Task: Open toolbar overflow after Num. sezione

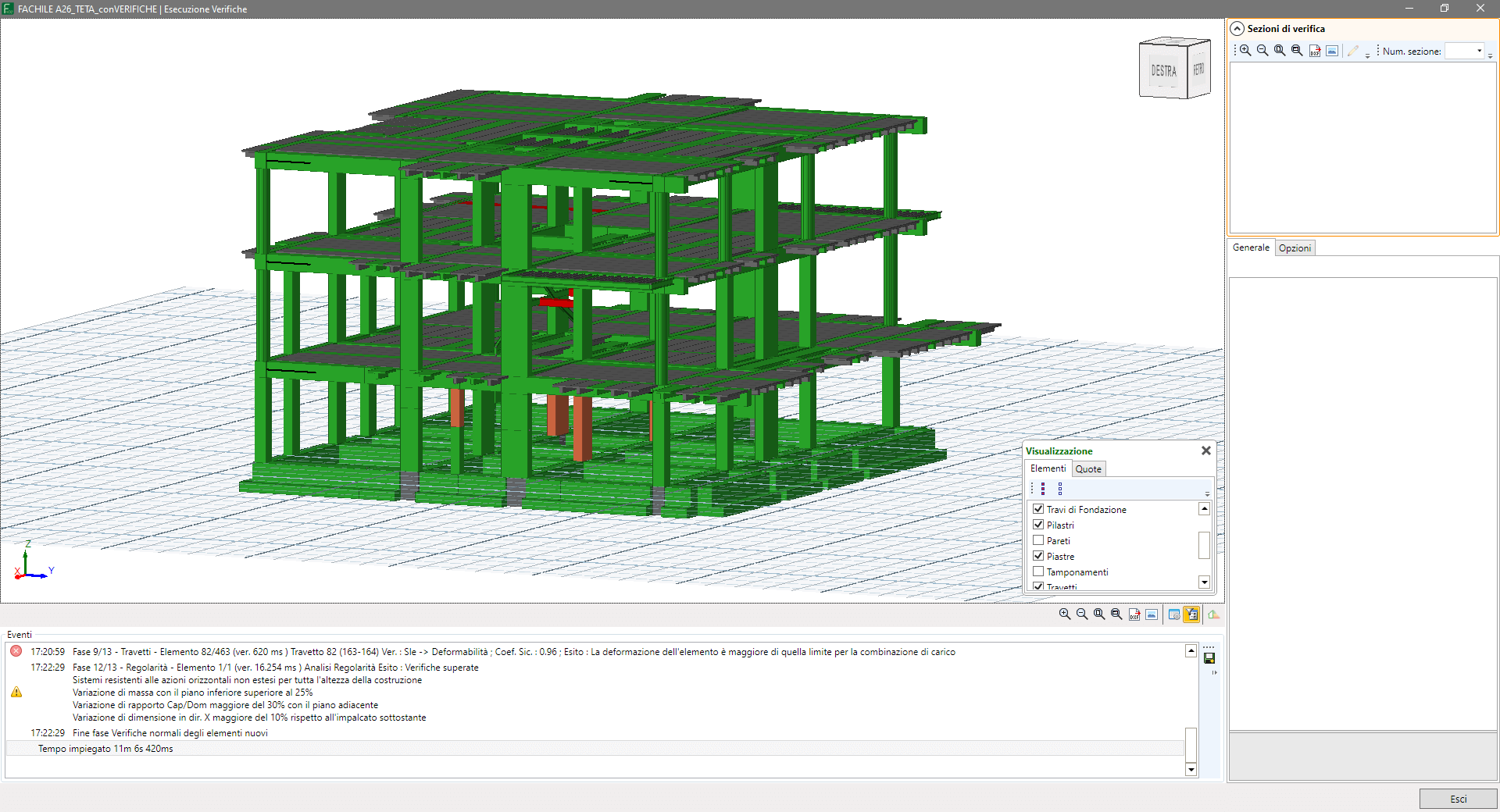Action: (x=1491, y=55)
